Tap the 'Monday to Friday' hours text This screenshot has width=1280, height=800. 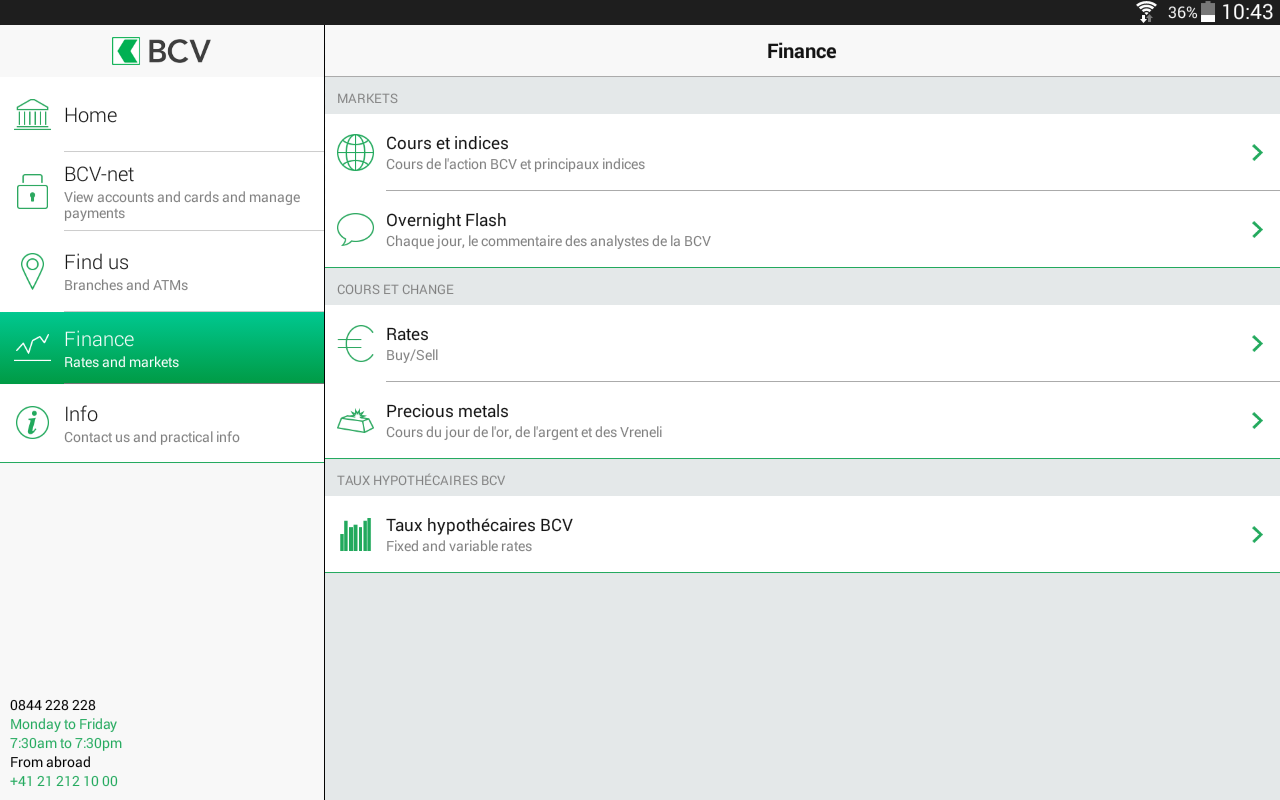point(63,724)
